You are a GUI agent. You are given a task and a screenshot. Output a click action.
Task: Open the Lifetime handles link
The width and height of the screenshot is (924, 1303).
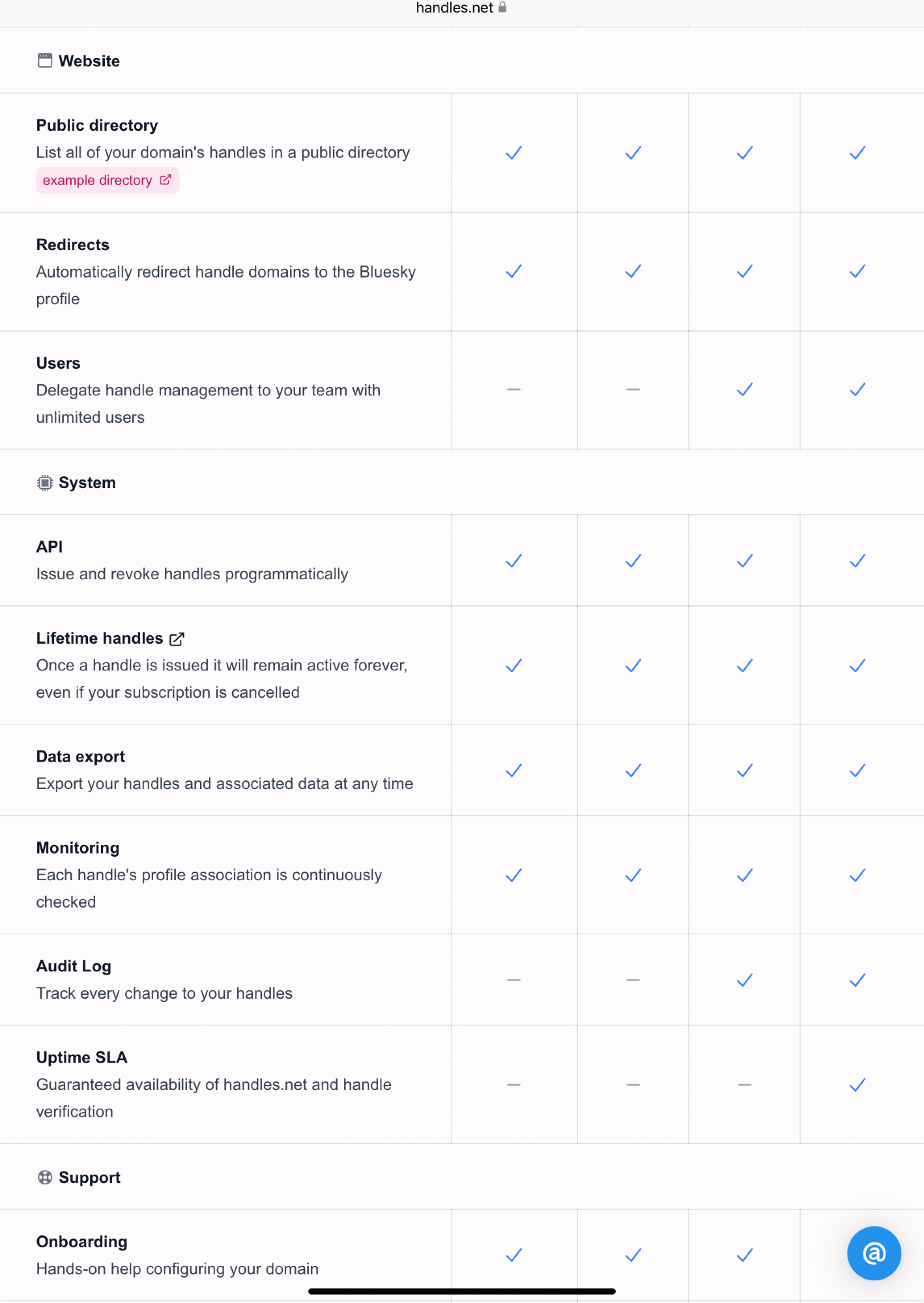tap(100, 638)
